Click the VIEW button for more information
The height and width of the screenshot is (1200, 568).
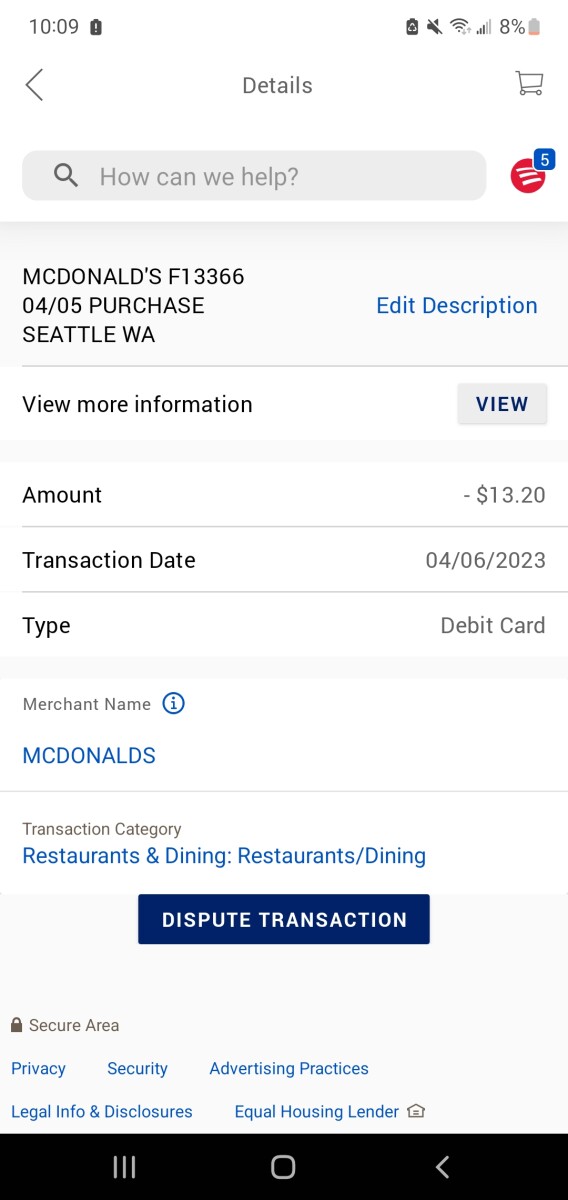pos(502,404)
